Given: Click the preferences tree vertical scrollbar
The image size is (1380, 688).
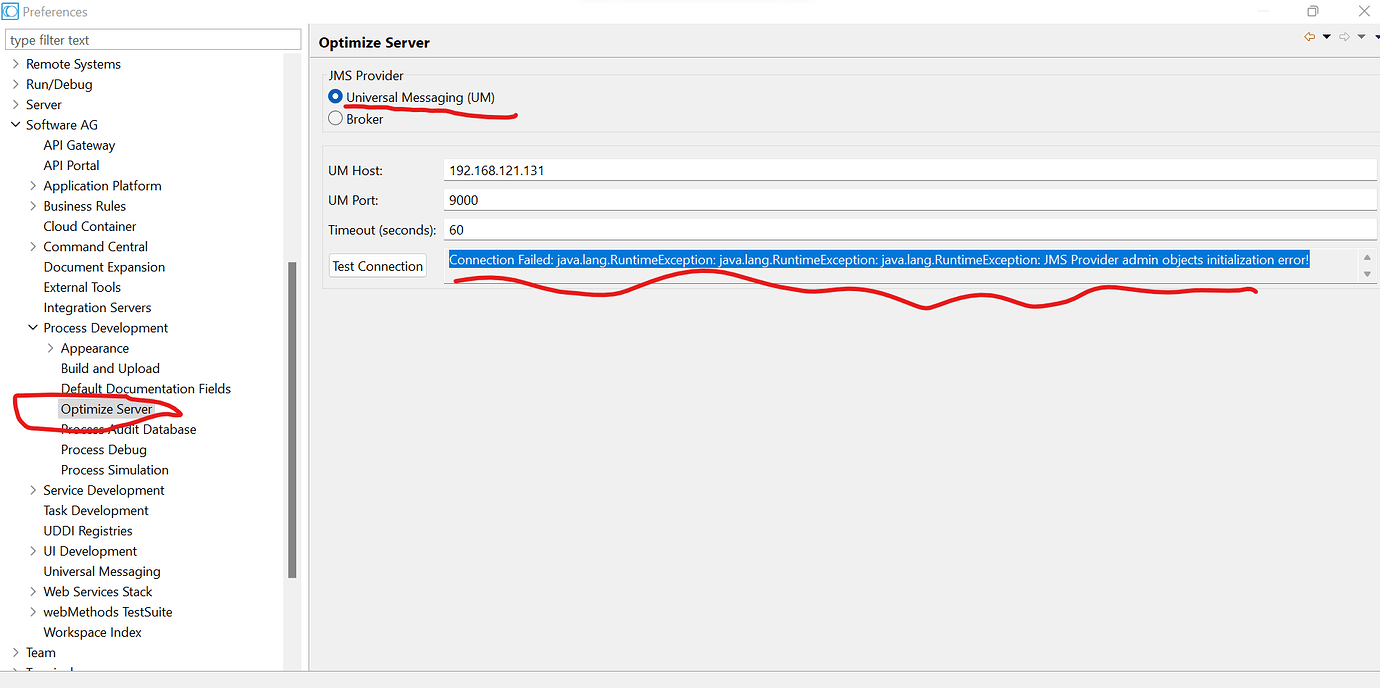Looking at the screenshot, I should pos(292,420).
